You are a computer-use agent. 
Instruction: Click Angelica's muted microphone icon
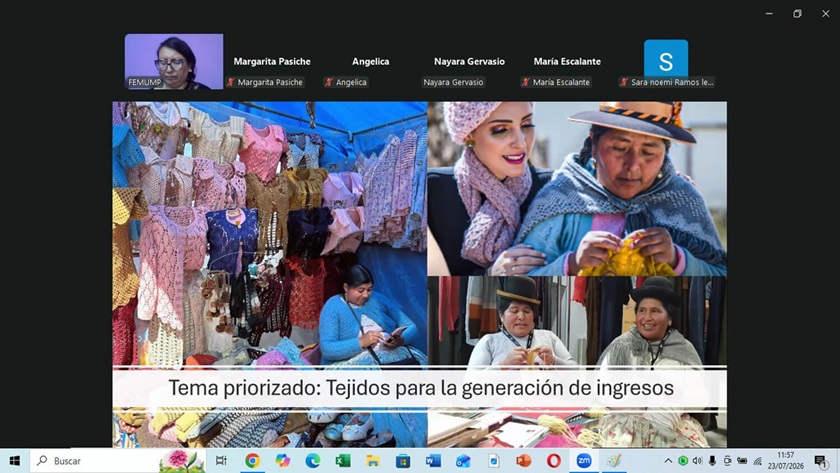tap(329, 82)
